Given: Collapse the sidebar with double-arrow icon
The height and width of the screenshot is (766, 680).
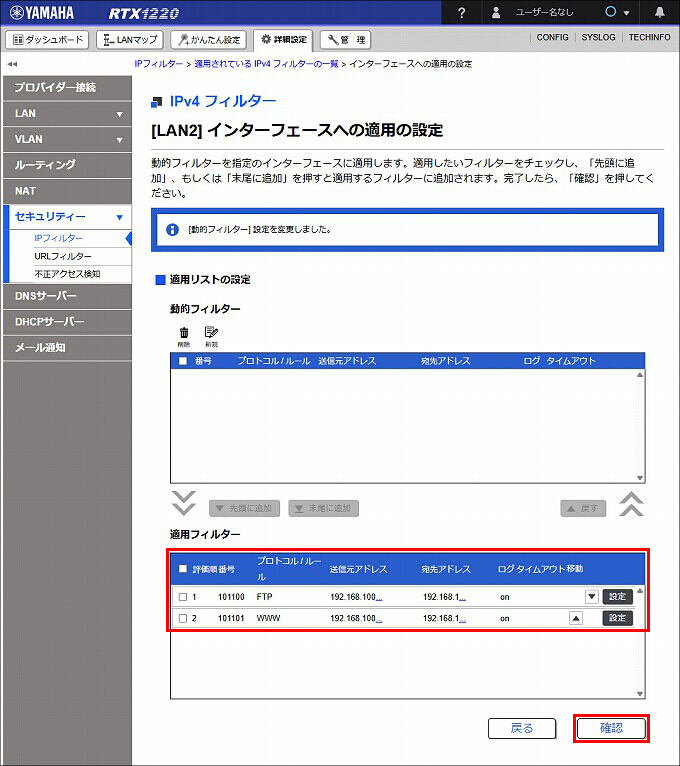Looking at the screenshot, I should click(x=12, y=64).
